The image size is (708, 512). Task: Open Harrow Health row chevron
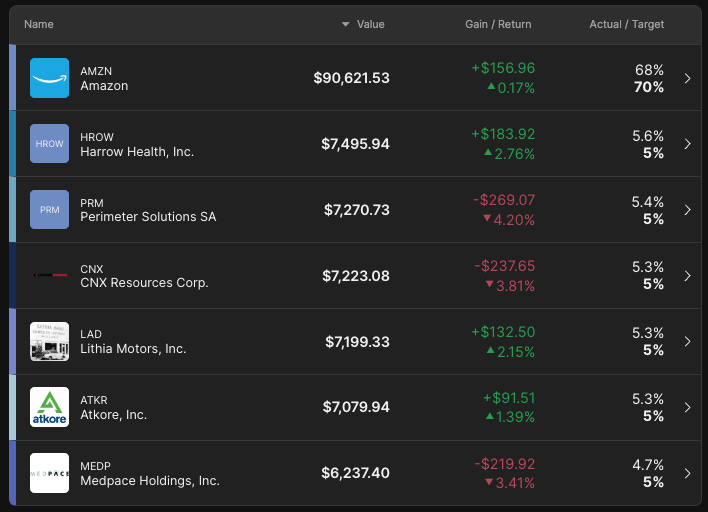tap(687, 144)
